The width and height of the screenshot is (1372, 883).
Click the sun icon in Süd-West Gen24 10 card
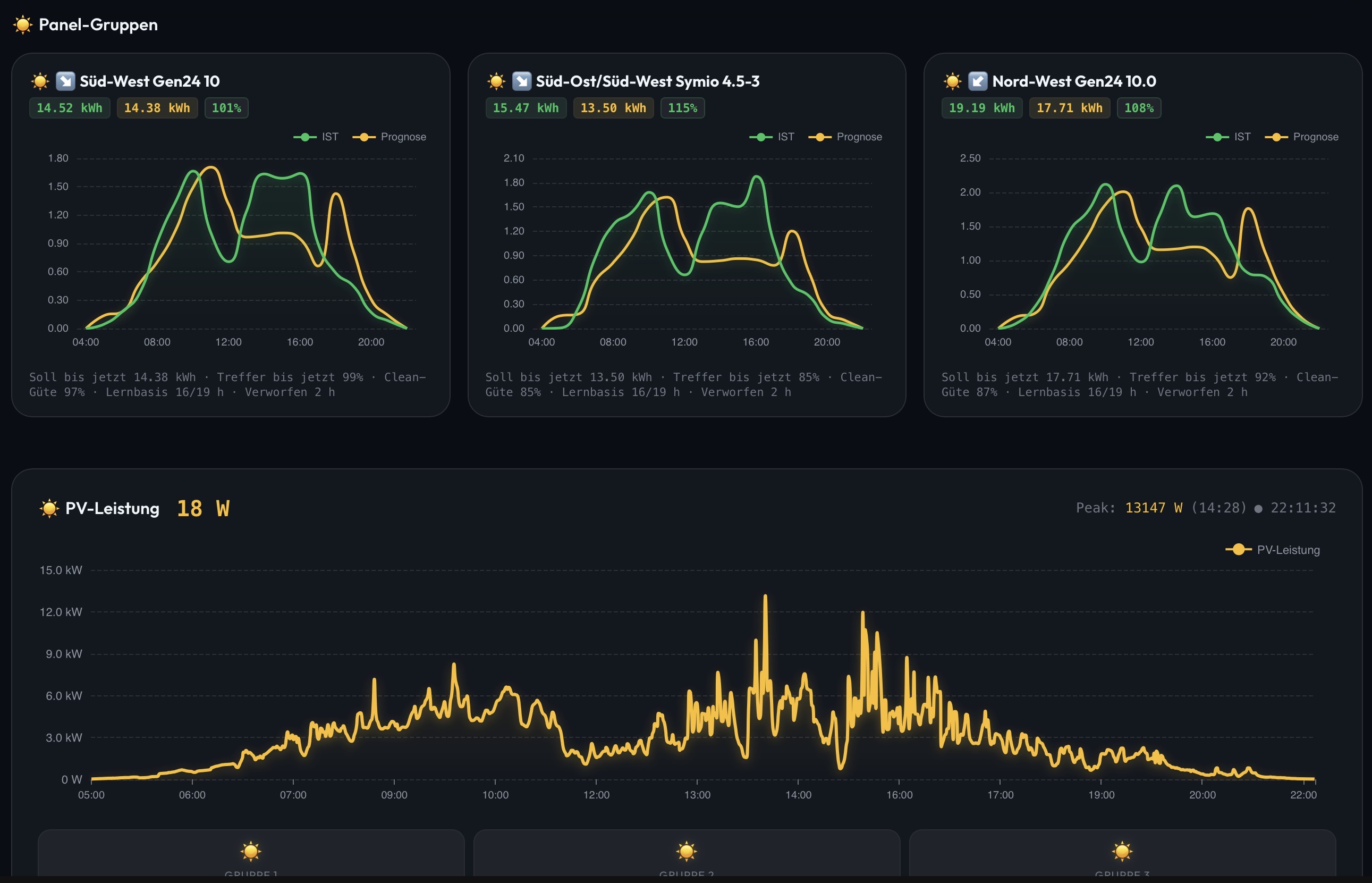tap(40, 81)
